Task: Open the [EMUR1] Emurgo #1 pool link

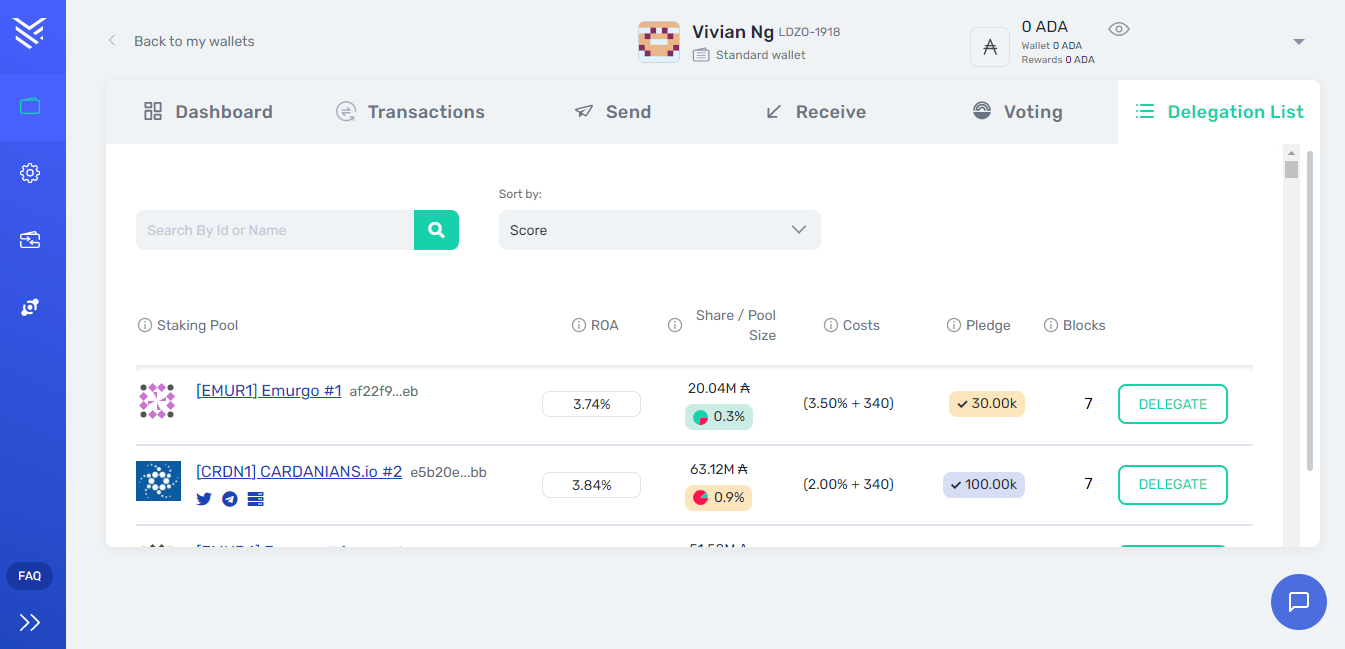Action: coord(269,391)
